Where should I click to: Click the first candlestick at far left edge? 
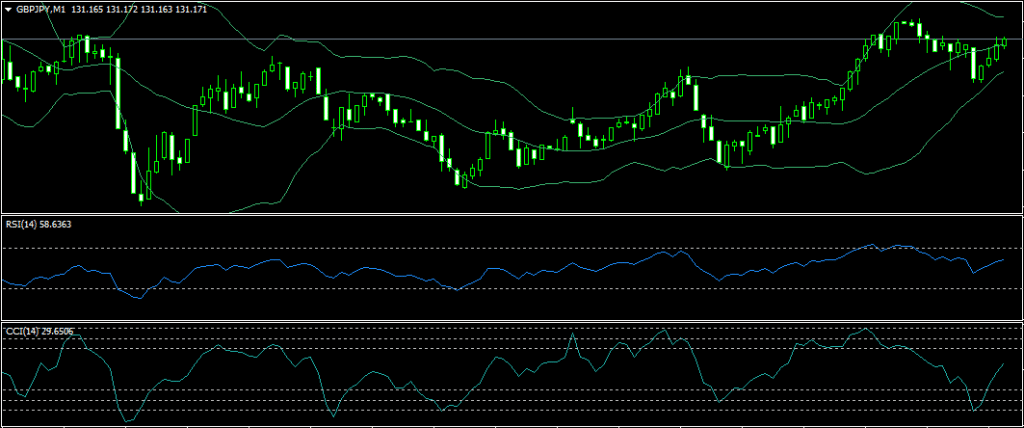pos(8,70)
